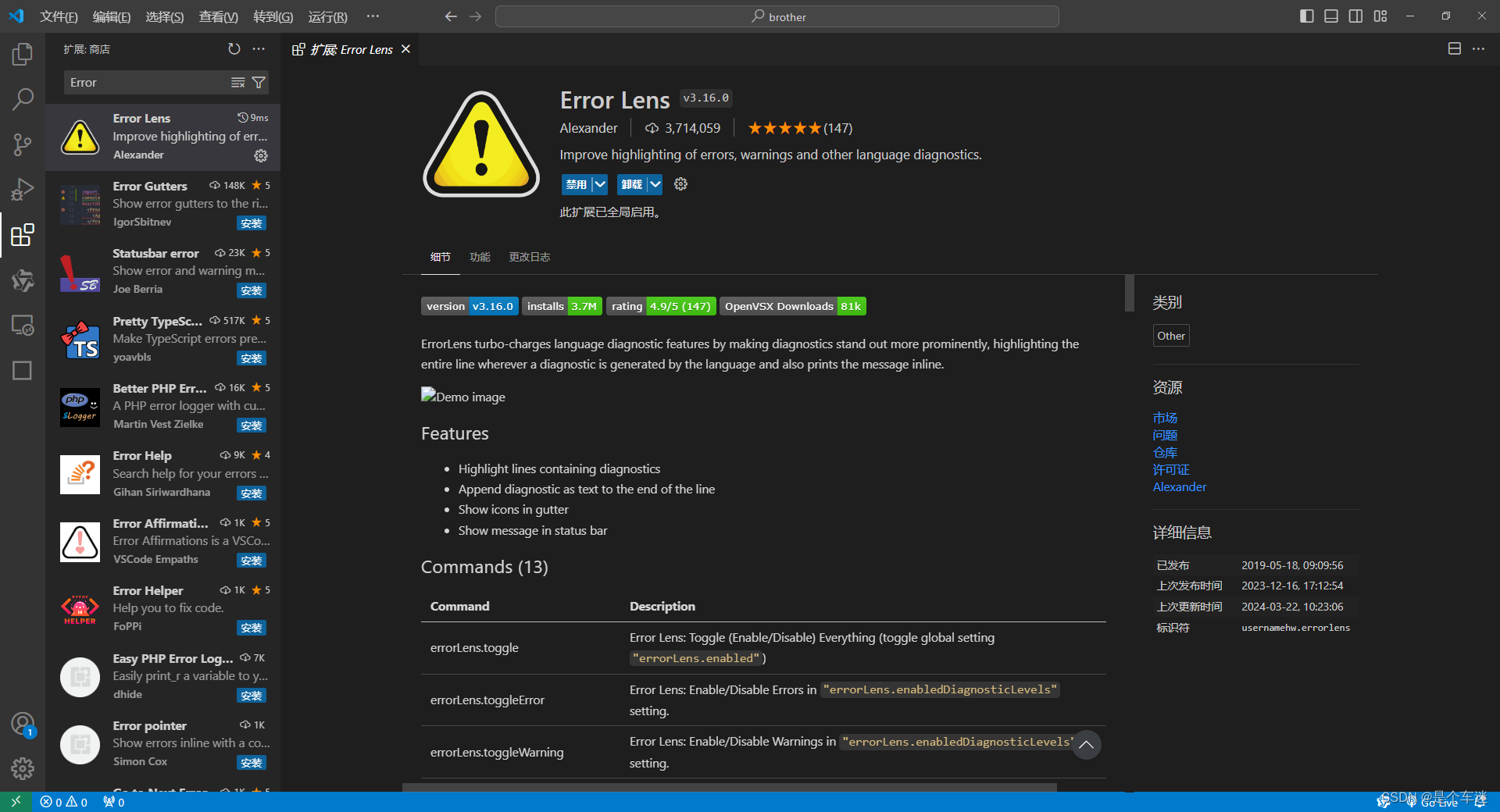Open gear settings next to uninstall button
Viewport: 1500px width, 812px height.
click(680, 184)
